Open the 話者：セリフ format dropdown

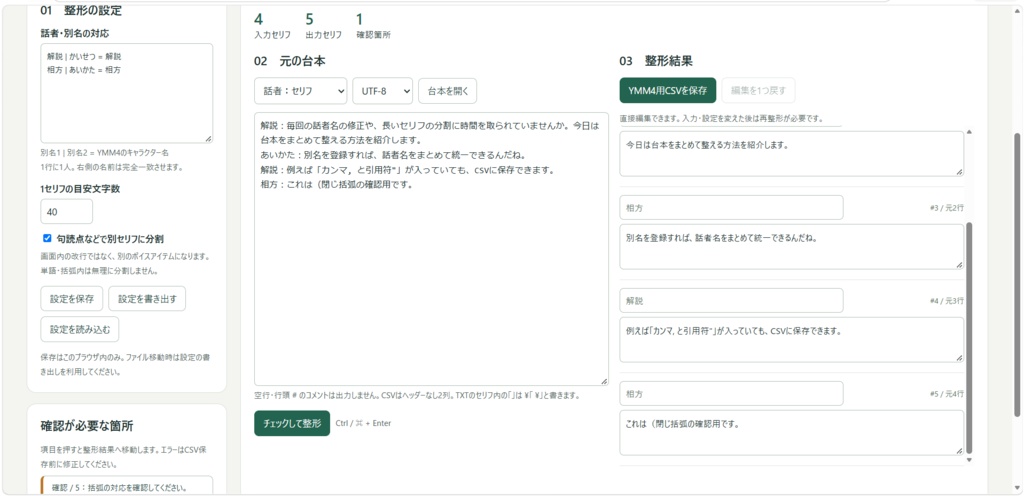coord(300,91)
